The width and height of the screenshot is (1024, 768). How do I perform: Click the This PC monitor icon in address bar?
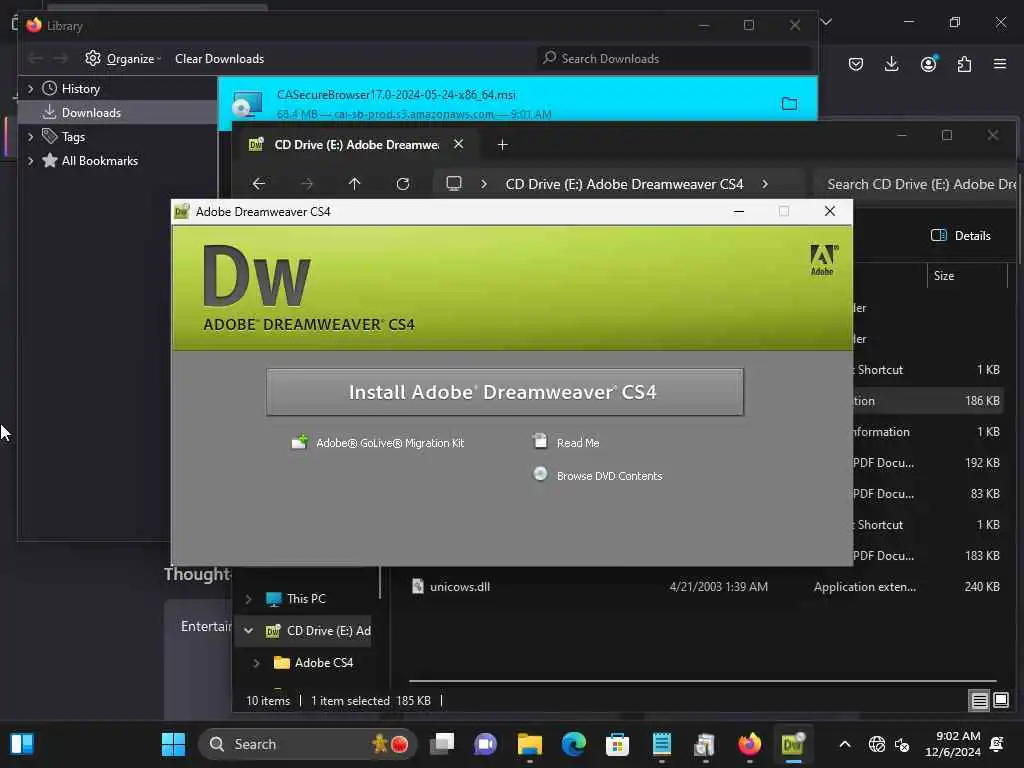[x=454, y=184]
